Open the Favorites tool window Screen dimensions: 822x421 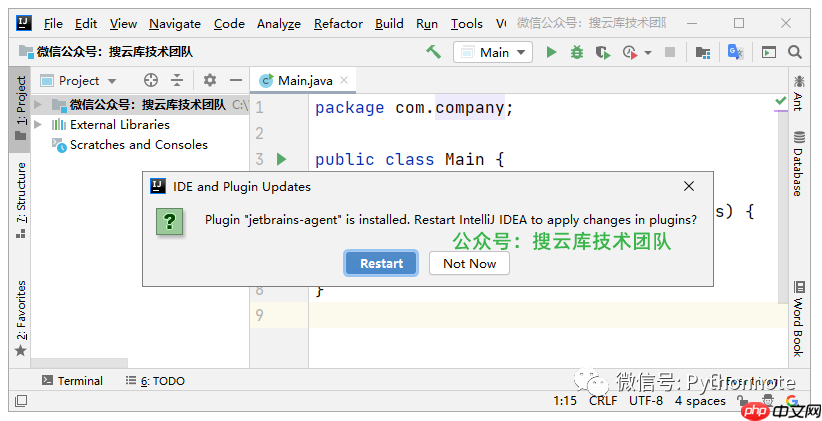[x=20, y=319]
